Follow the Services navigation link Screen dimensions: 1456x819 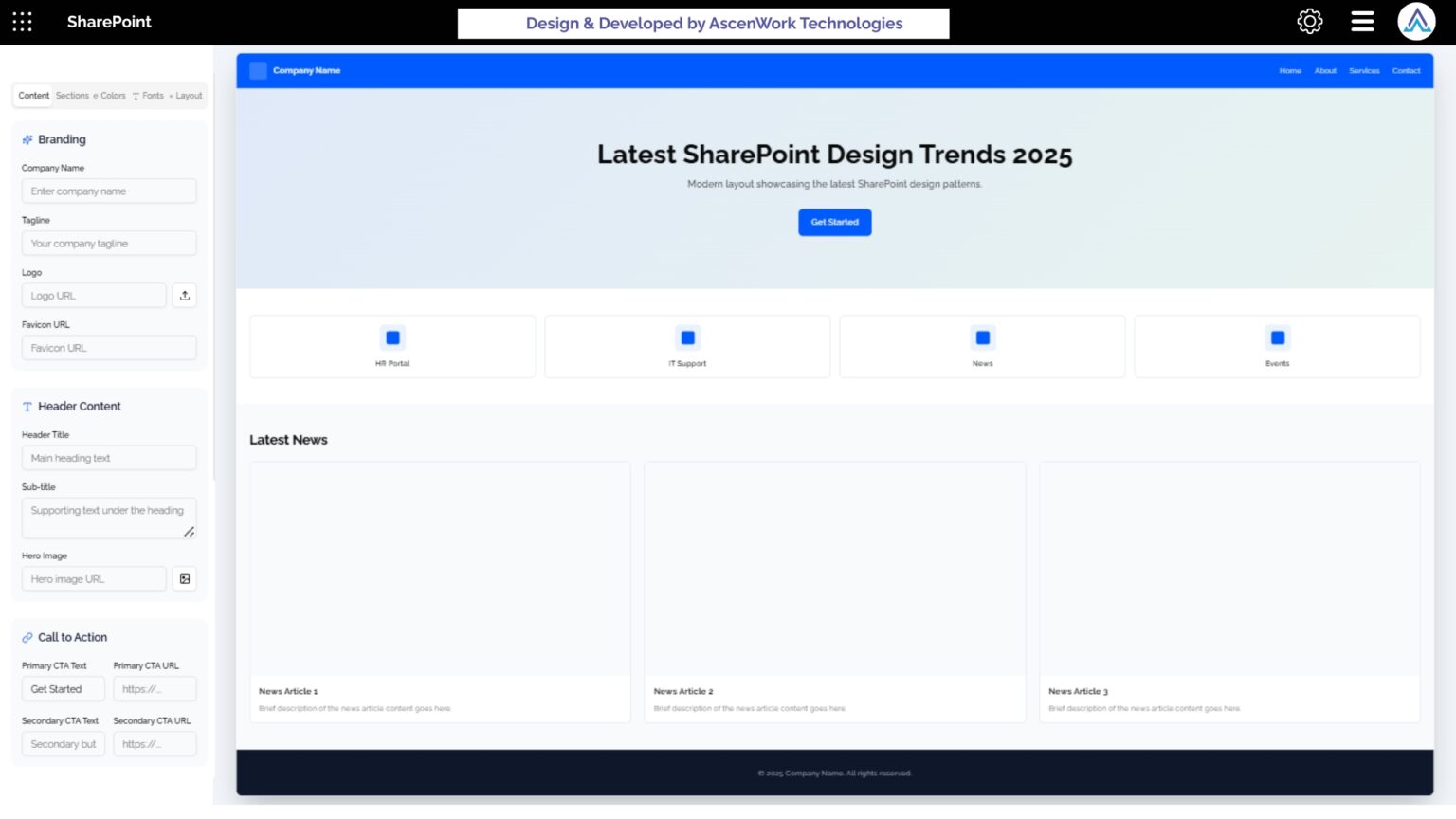[x=1364, y=71]
